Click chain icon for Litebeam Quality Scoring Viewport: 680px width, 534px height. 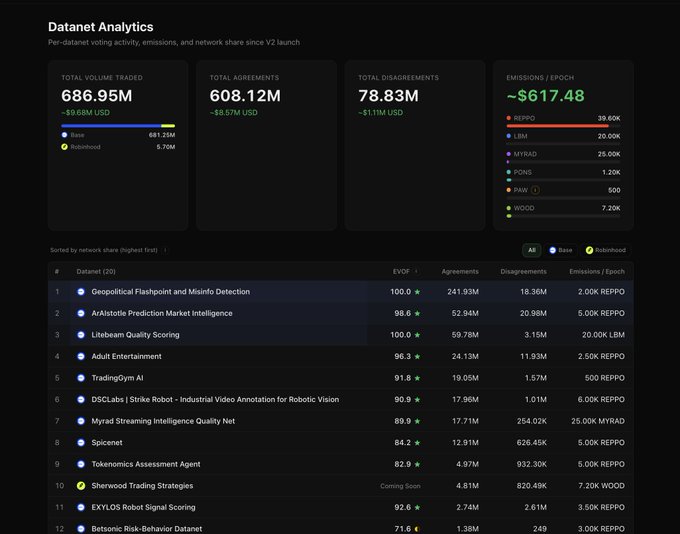81,335
